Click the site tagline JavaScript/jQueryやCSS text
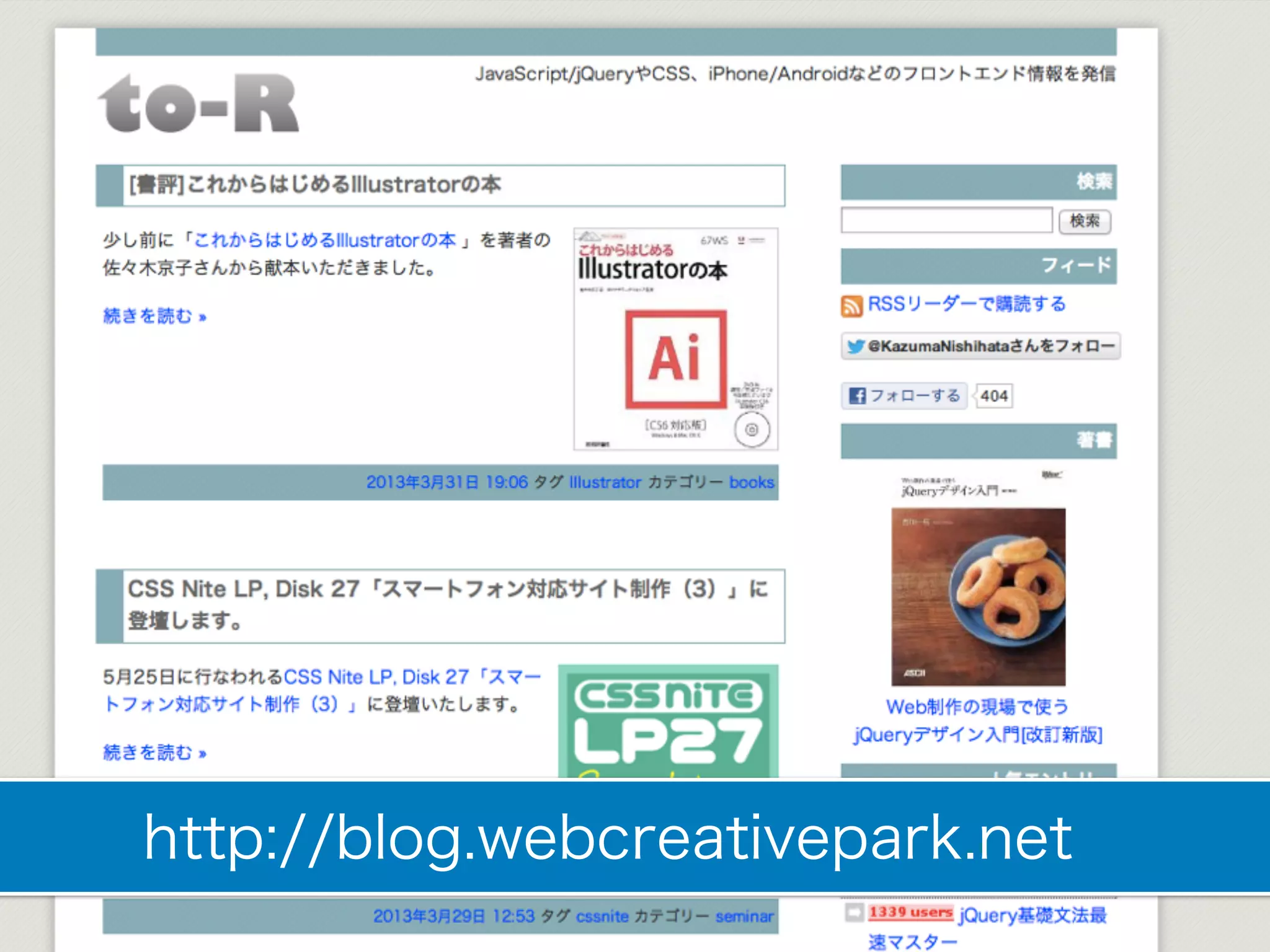The width and height of the screenshot is (1270, 952). point(795,74)
